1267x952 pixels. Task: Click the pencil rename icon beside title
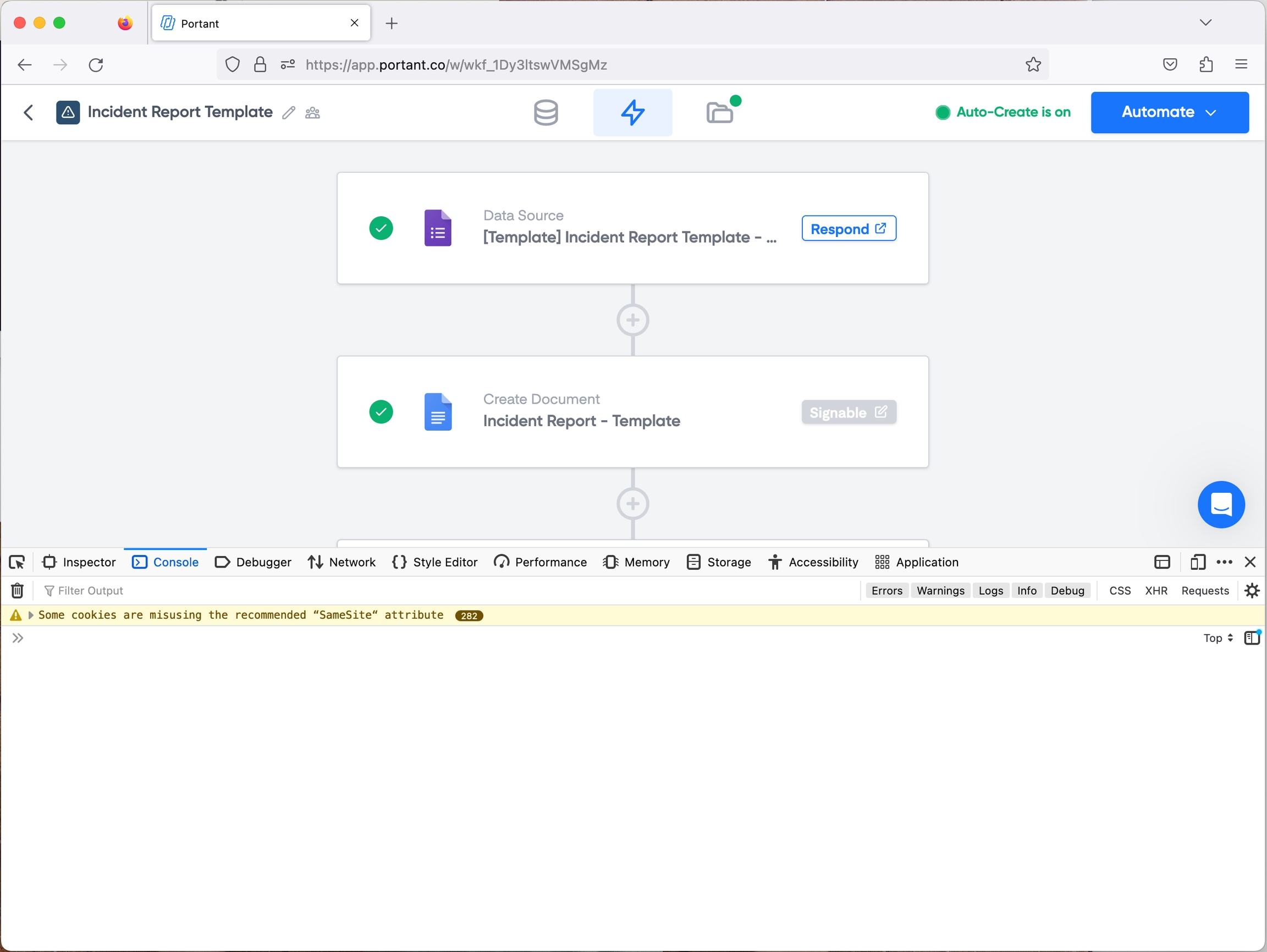click(289, 113)
